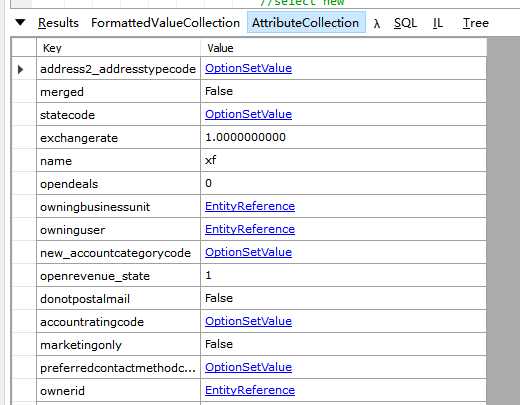
Task: Open EntityReference link for ownerid
Action: pyautogui.click(x=250, y=390)
